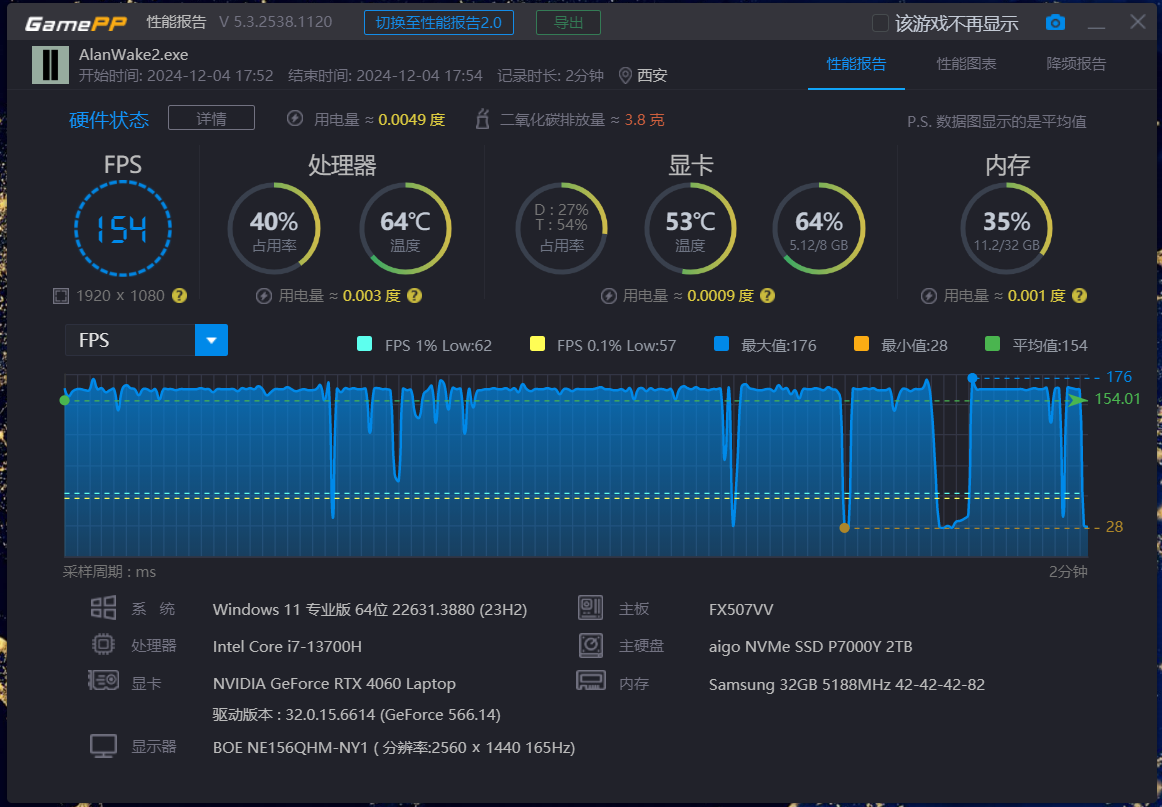
Task: Click the average 154.01 green arrow marker
Action: click(1077, 400)
